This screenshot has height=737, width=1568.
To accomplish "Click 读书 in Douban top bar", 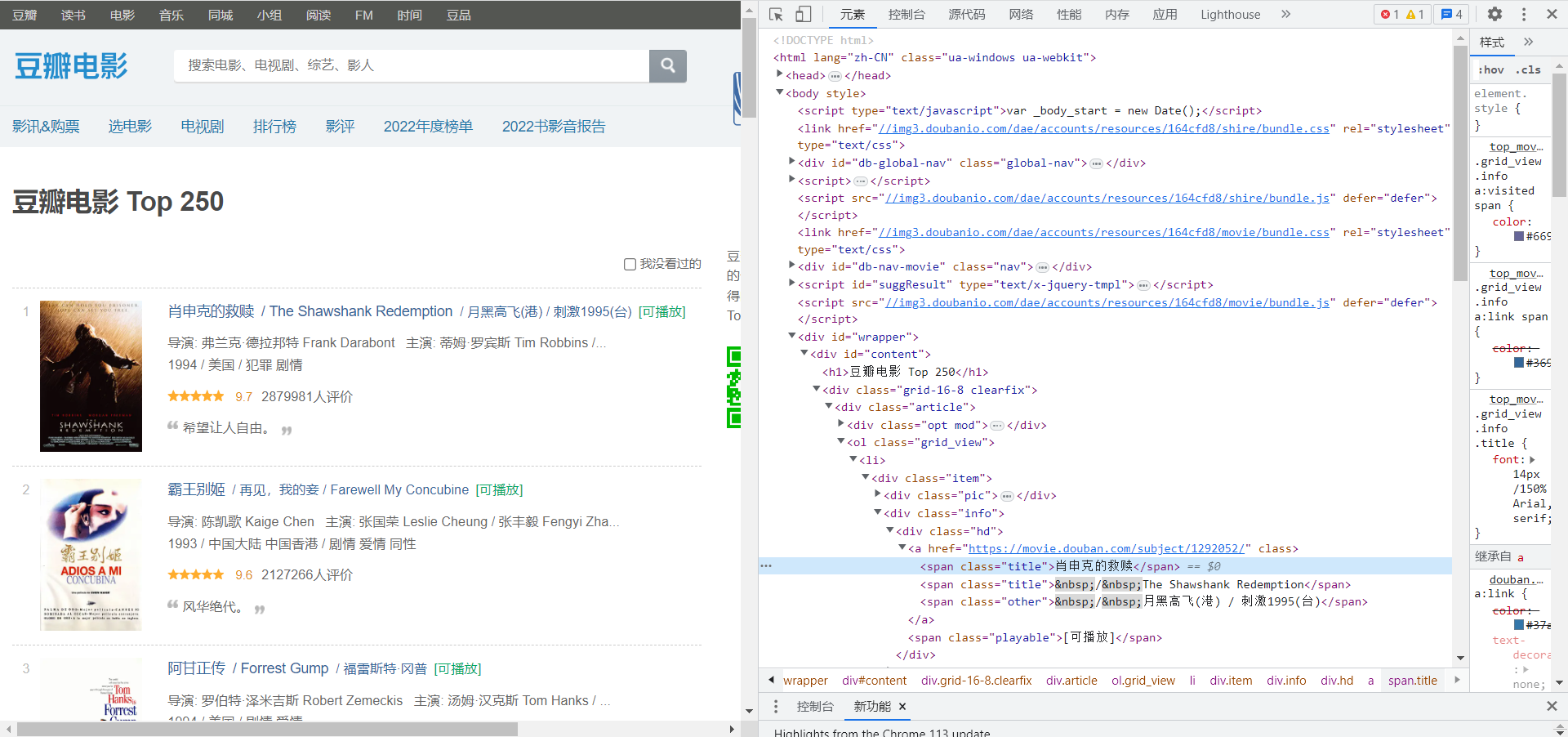I will (x=73, y=15).
